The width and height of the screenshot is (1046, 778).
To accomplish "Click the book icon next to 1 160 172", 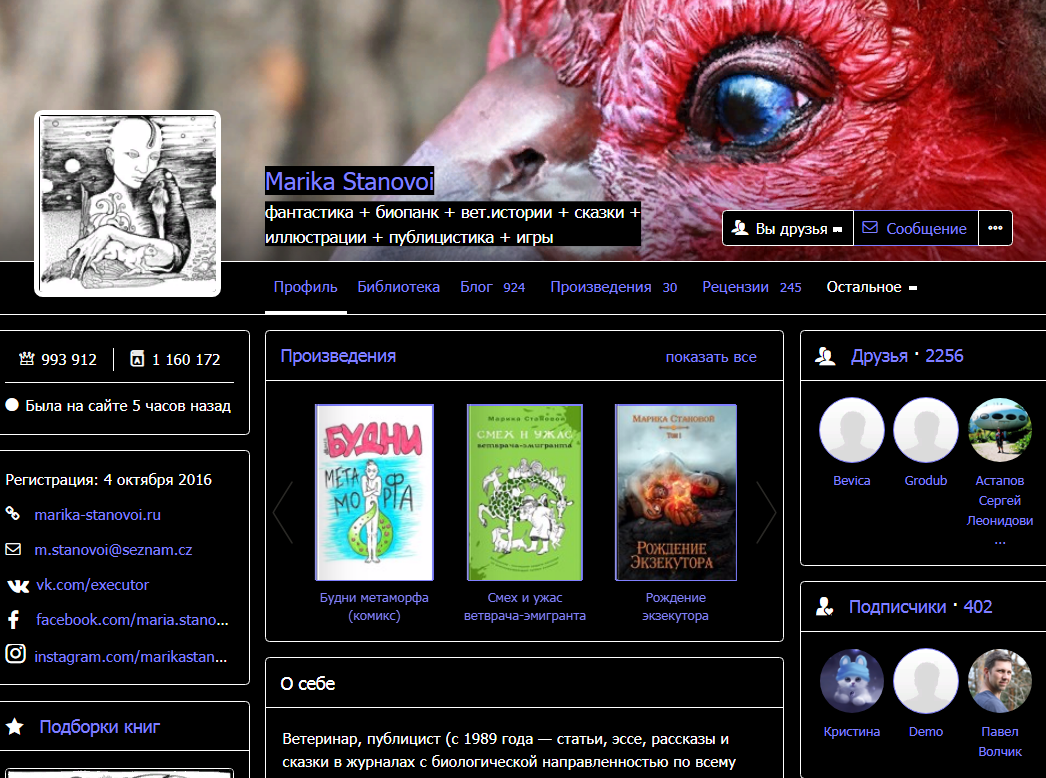I will tap(137, 359).
